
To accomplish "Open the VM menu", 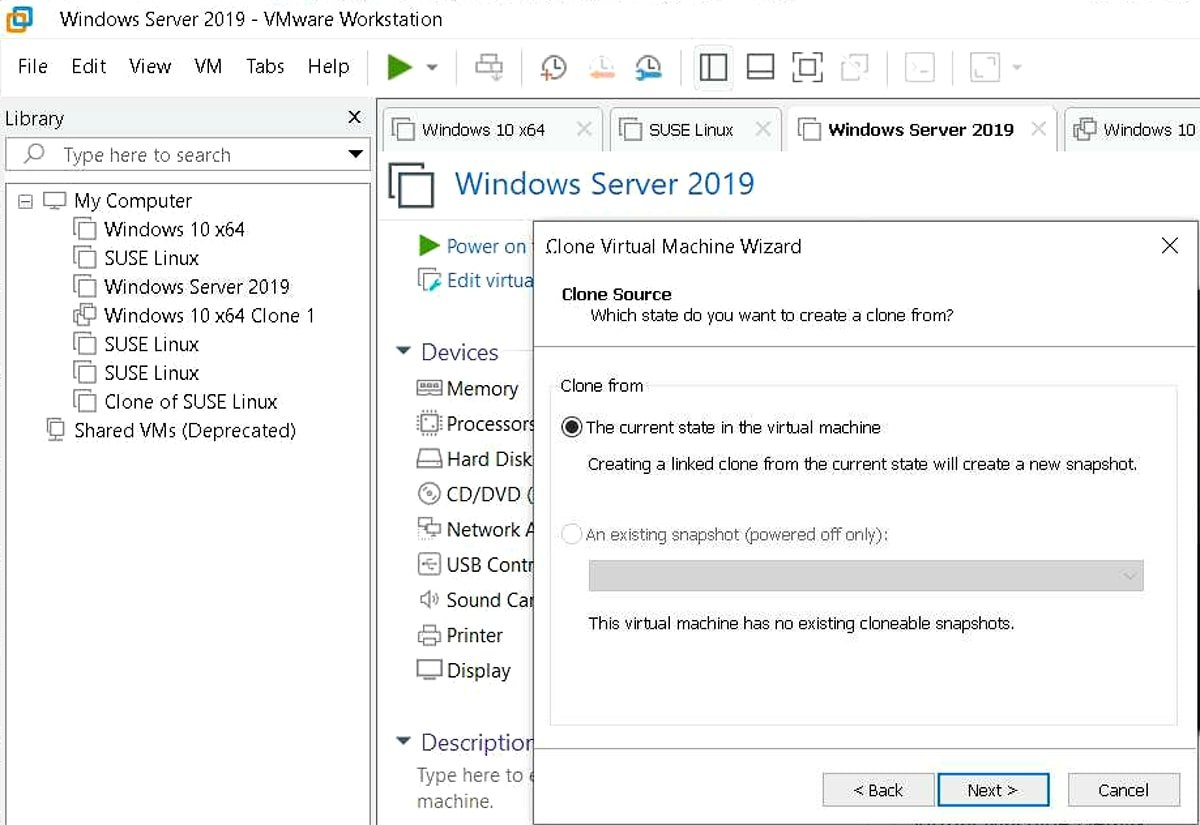I will point(208,67).
